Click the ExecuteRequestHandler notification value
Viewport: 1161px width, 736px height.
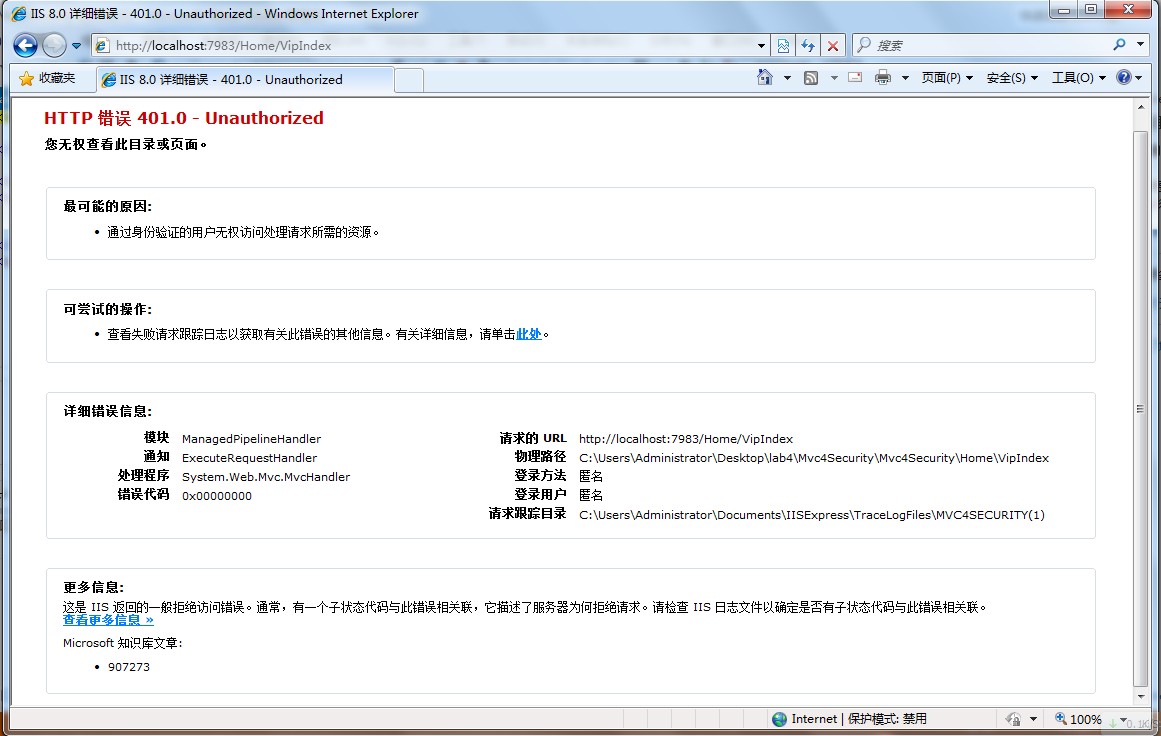tap(249, 458)
